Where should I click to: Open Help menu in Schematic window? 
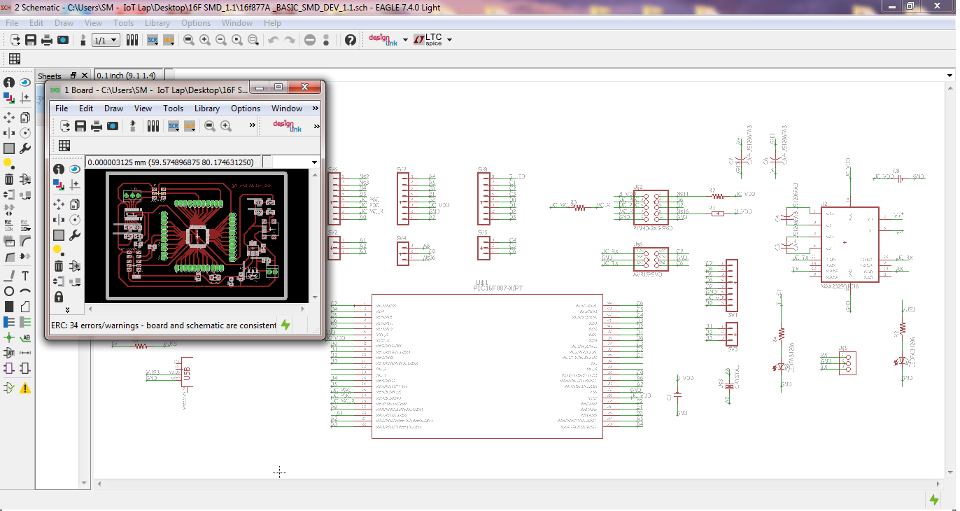[x=272, y=23]
